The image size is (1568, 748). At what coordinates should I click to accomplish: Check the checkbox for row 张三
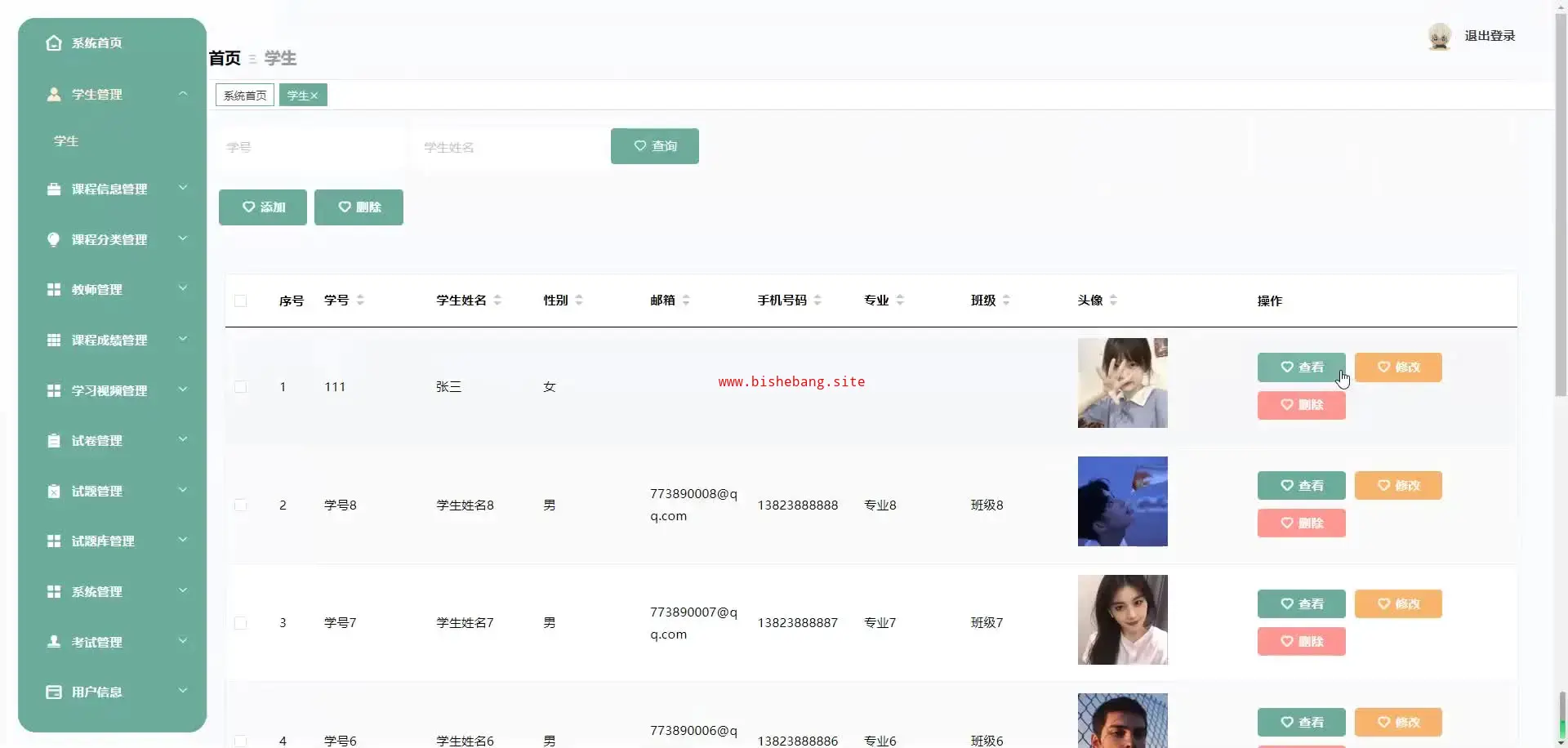pos(240,387)
